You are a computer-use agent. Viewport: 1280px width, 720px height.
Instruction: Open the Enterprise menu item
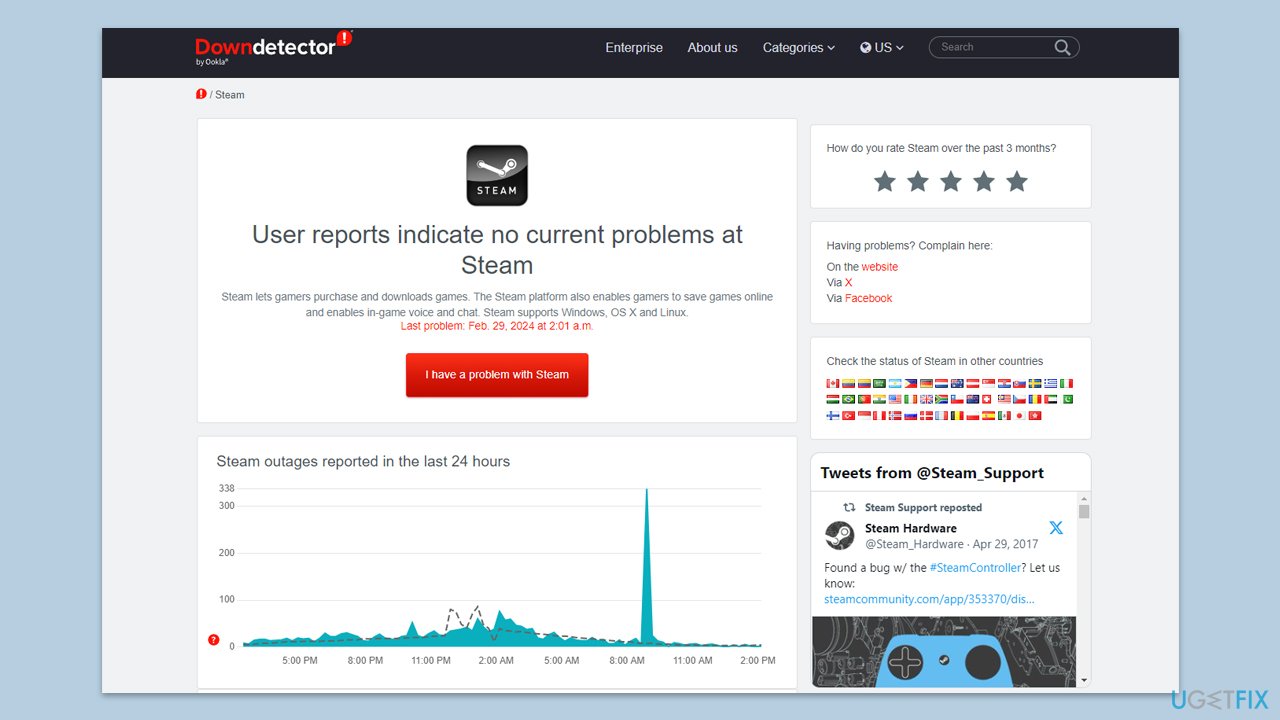pos(634,47)
